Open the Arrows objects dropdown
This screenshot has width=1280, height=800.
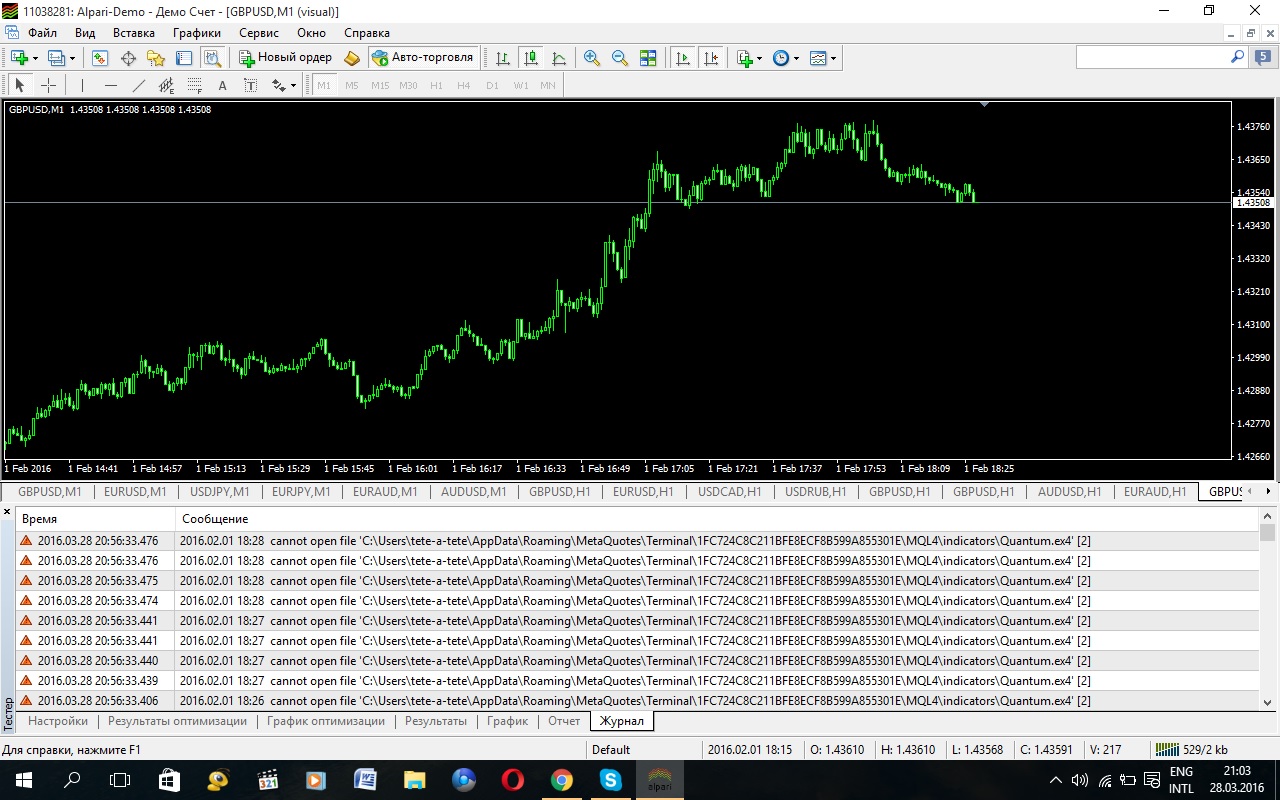tap(293, 85)
